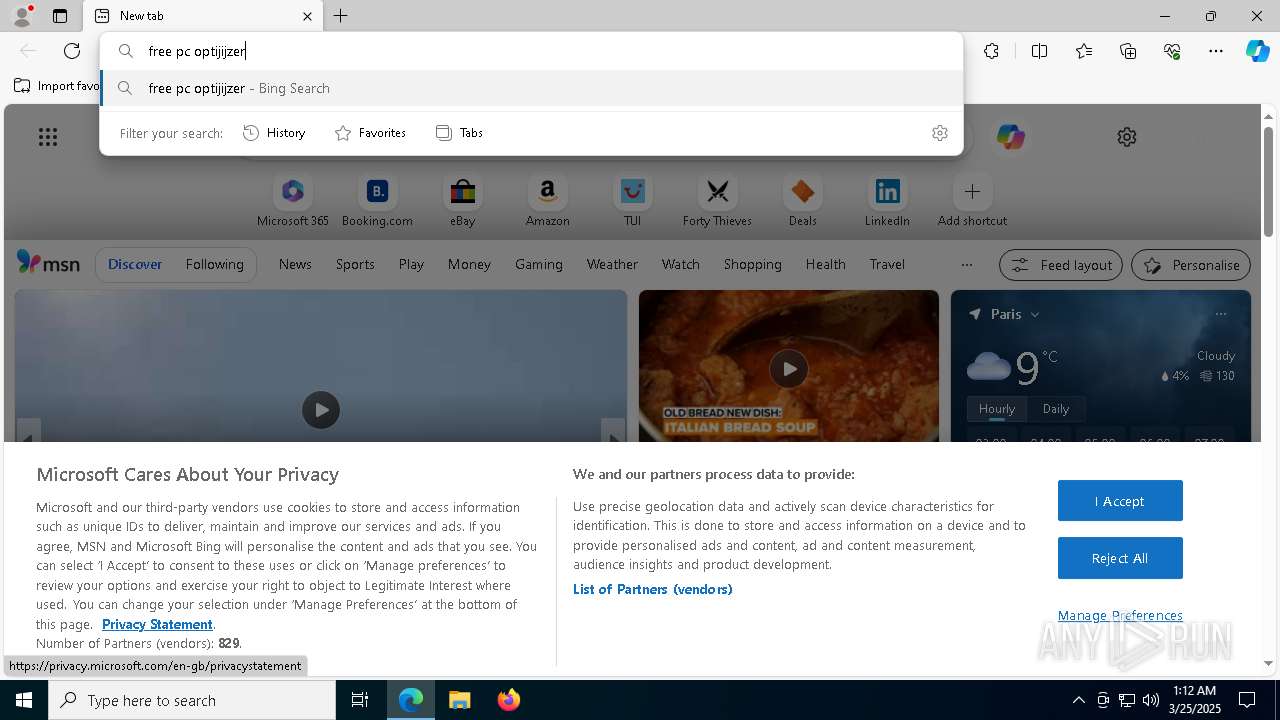
Task: Open the Shopping category
Action: 752,264
